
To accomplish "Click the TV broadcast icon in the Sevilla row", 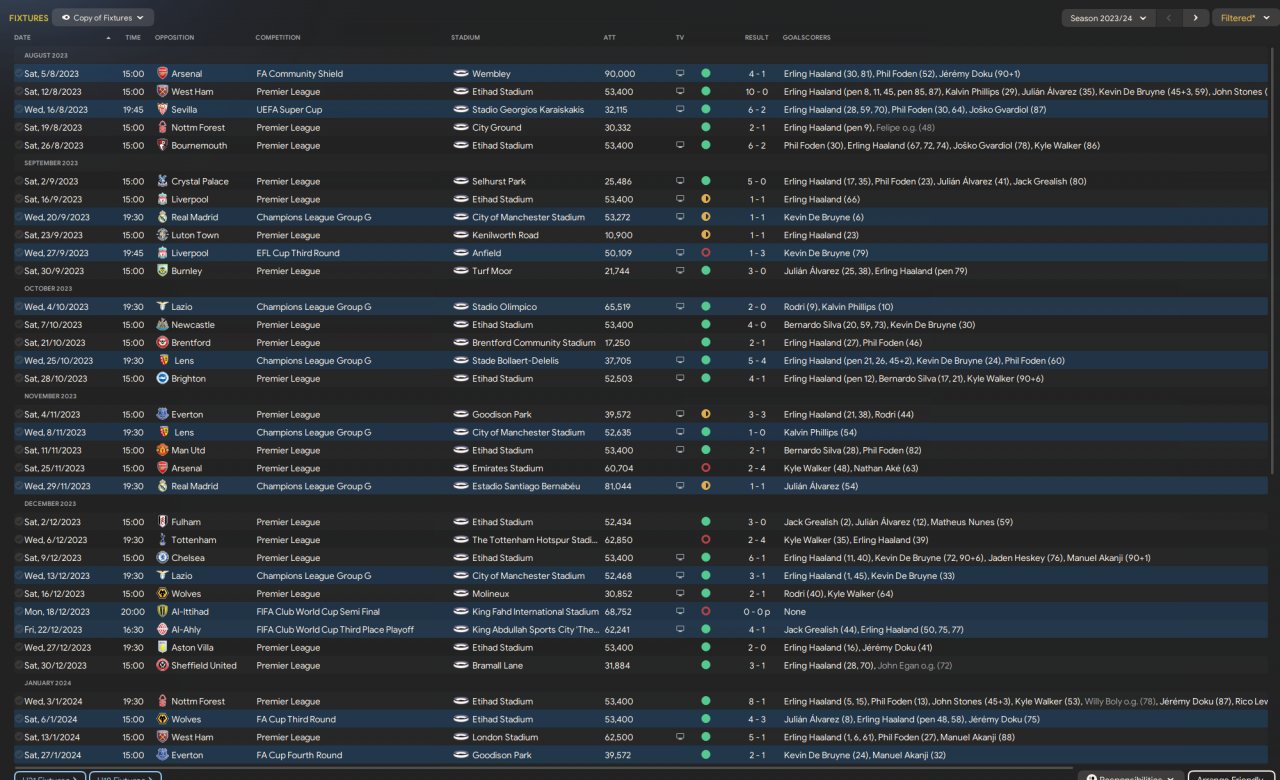I will tap(681, 110).
